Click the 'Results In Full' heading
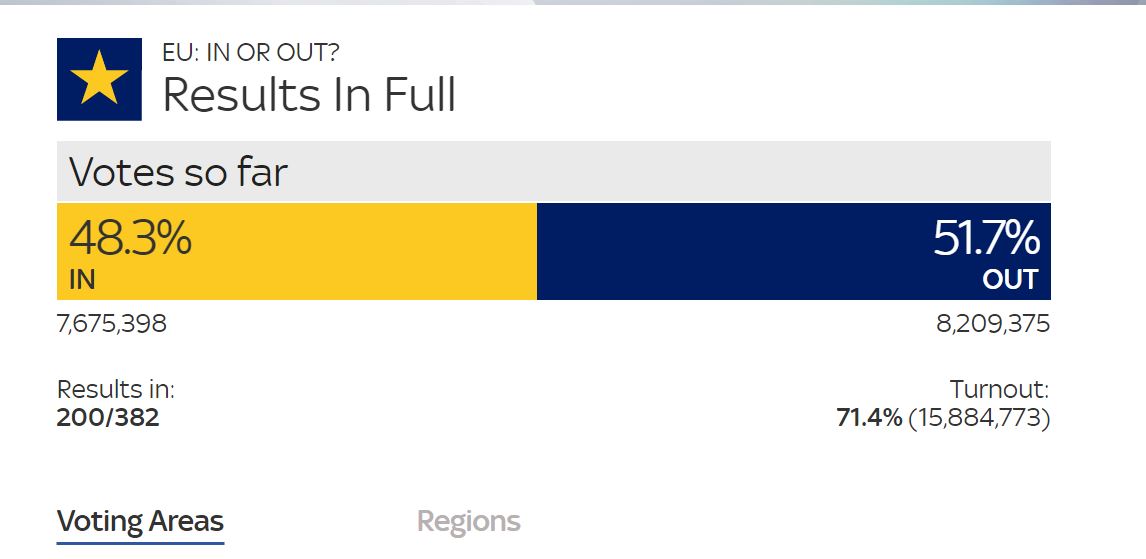Viewport: 1146px width, 559px height. pos(309,95)
